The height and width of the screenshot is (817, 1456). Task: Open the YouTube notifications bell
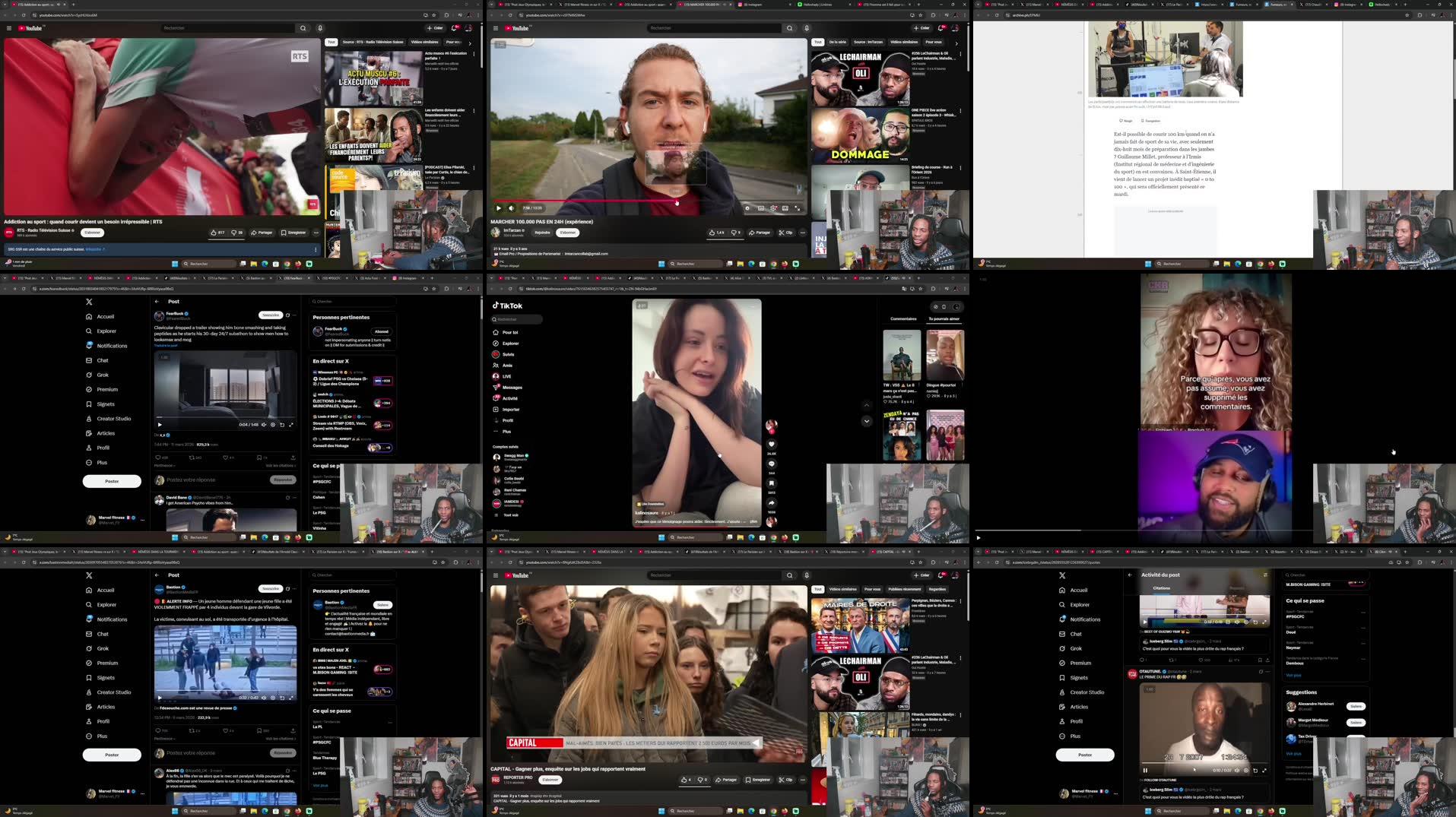[x=941, y=28]
